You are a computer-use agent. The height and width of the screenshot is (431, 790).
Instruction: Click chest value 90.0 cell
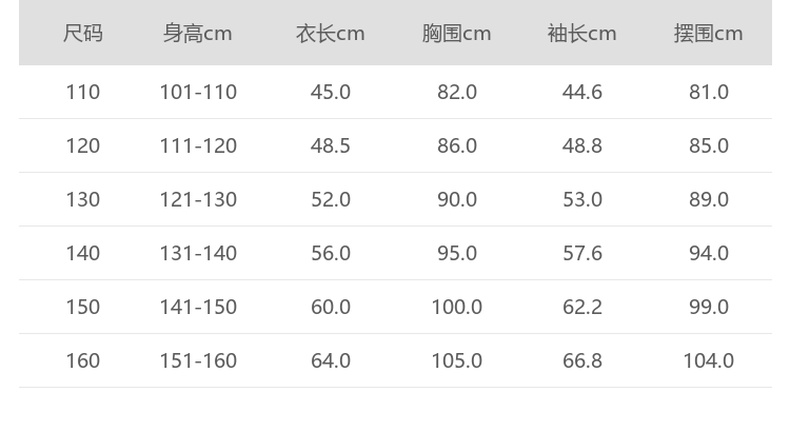[456, 200]
